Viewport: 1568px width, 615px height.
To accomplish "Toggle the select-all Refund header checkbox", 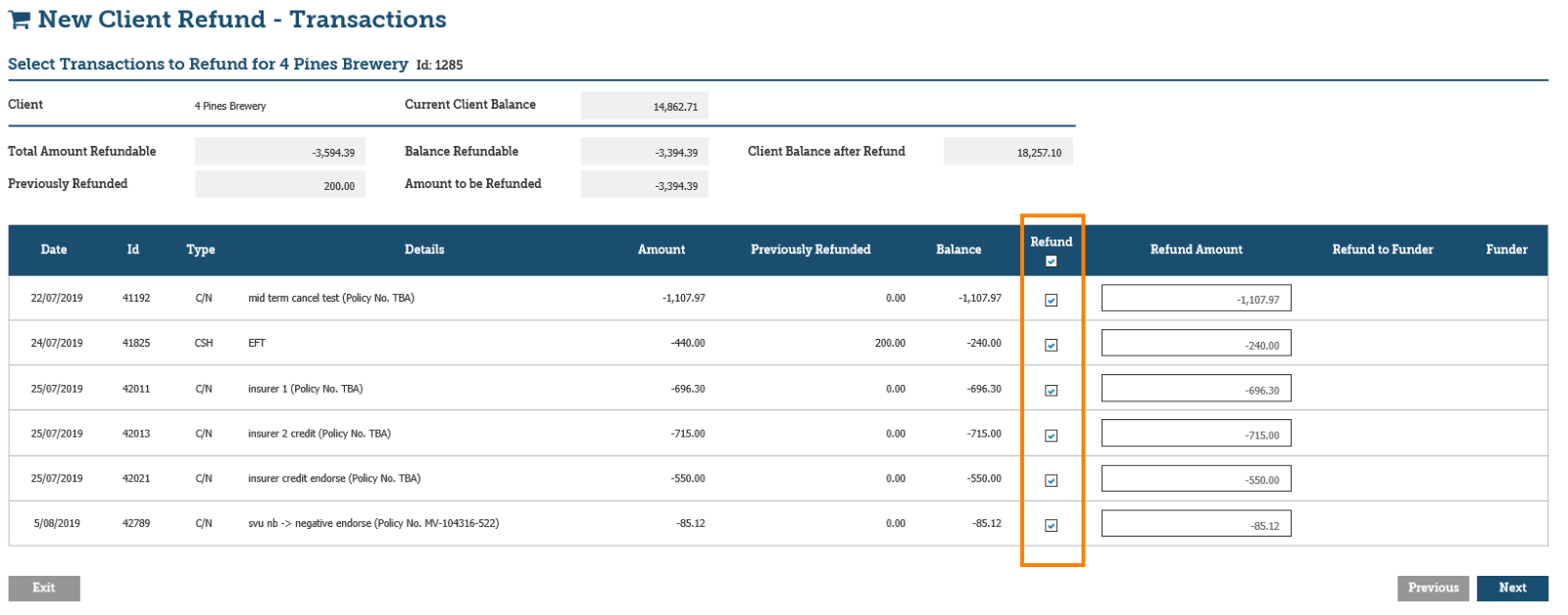I will pyautogui.click(x=1051, y=261).
